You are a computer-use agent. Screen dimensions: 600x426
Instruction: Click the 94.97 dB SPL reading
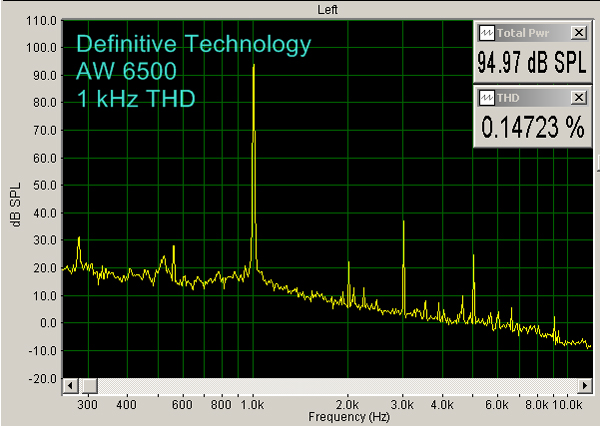click(532, 63)
